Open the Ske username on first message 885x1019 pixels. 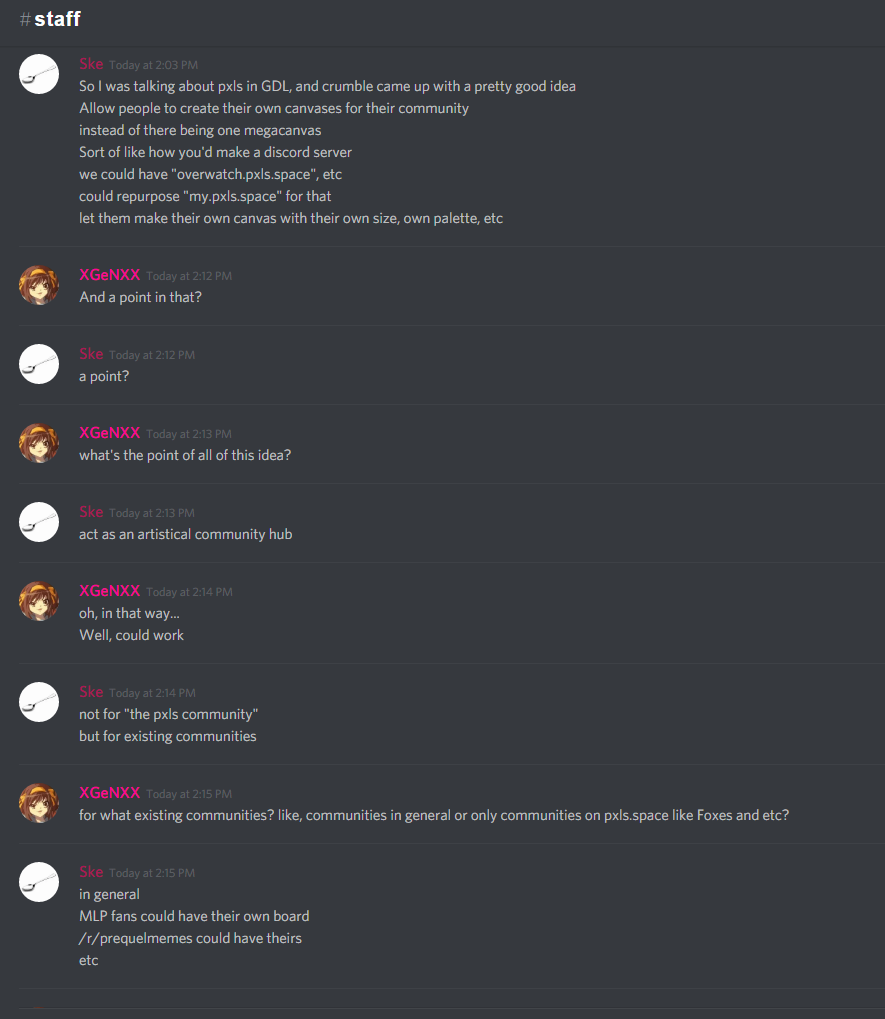pos(91,64)
